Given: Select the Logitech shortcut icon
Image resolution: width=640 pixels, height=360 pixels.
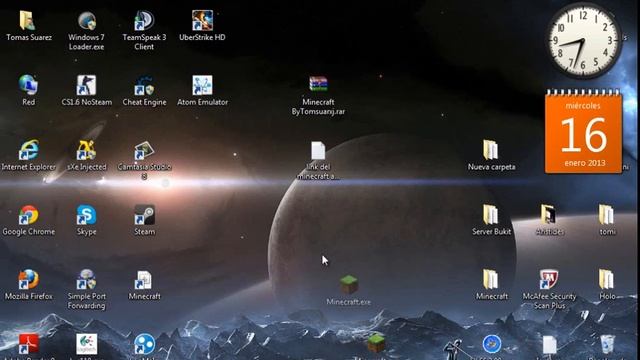Looking at the screenshot, I should (x=87, y=344).
